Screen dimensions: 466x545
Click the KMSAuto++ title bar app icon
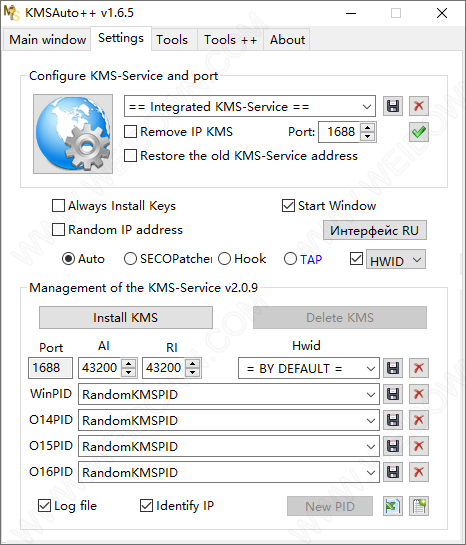point(11,13)
